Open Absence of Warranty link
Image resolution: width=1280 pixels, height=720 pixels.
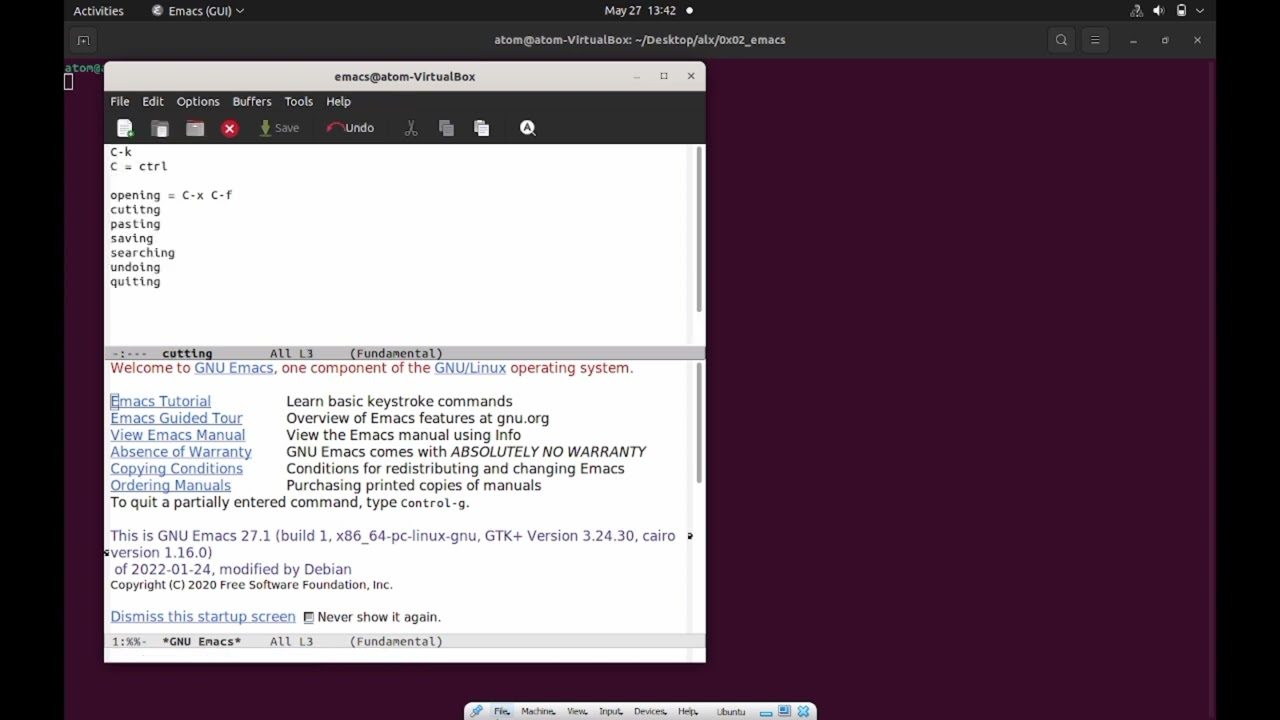coord(181,452)
